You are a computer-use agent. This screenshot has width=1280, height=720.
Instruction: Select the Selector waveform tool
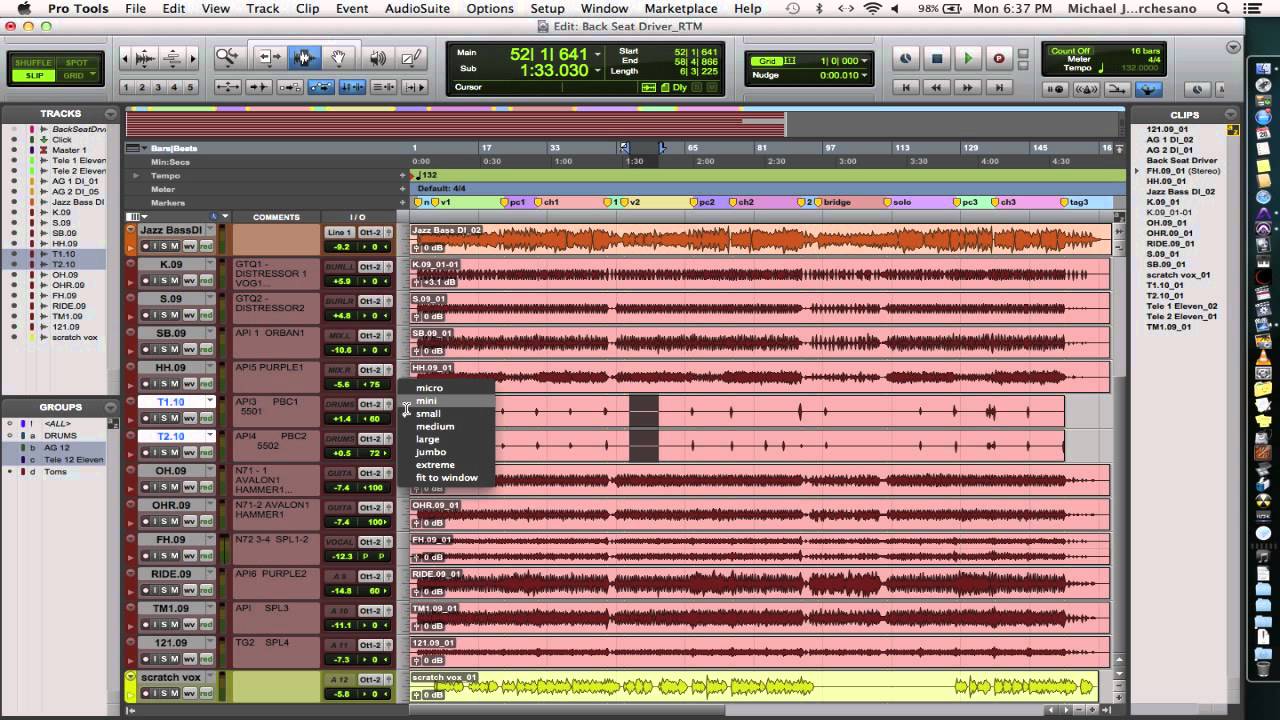pos(303,58)
